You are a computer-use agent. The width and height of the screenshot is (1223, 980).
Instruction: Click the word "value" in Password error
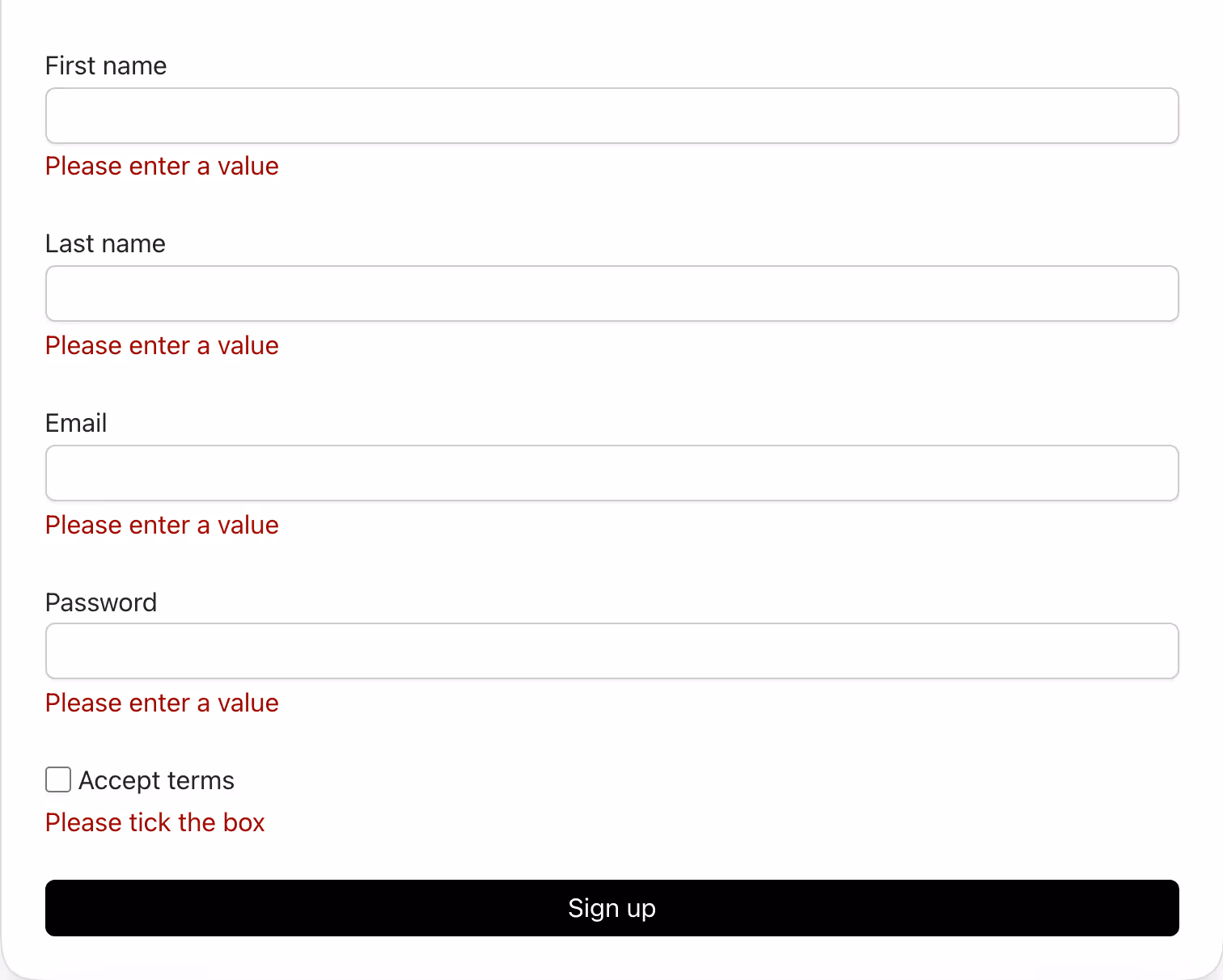[248, 703]
